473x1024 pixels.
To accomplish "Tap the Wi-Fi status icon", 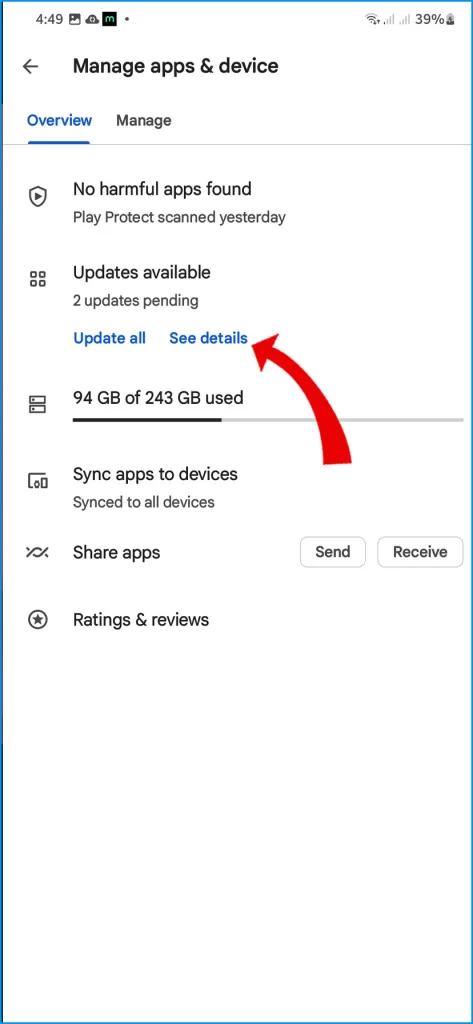I will coord(372,20).
